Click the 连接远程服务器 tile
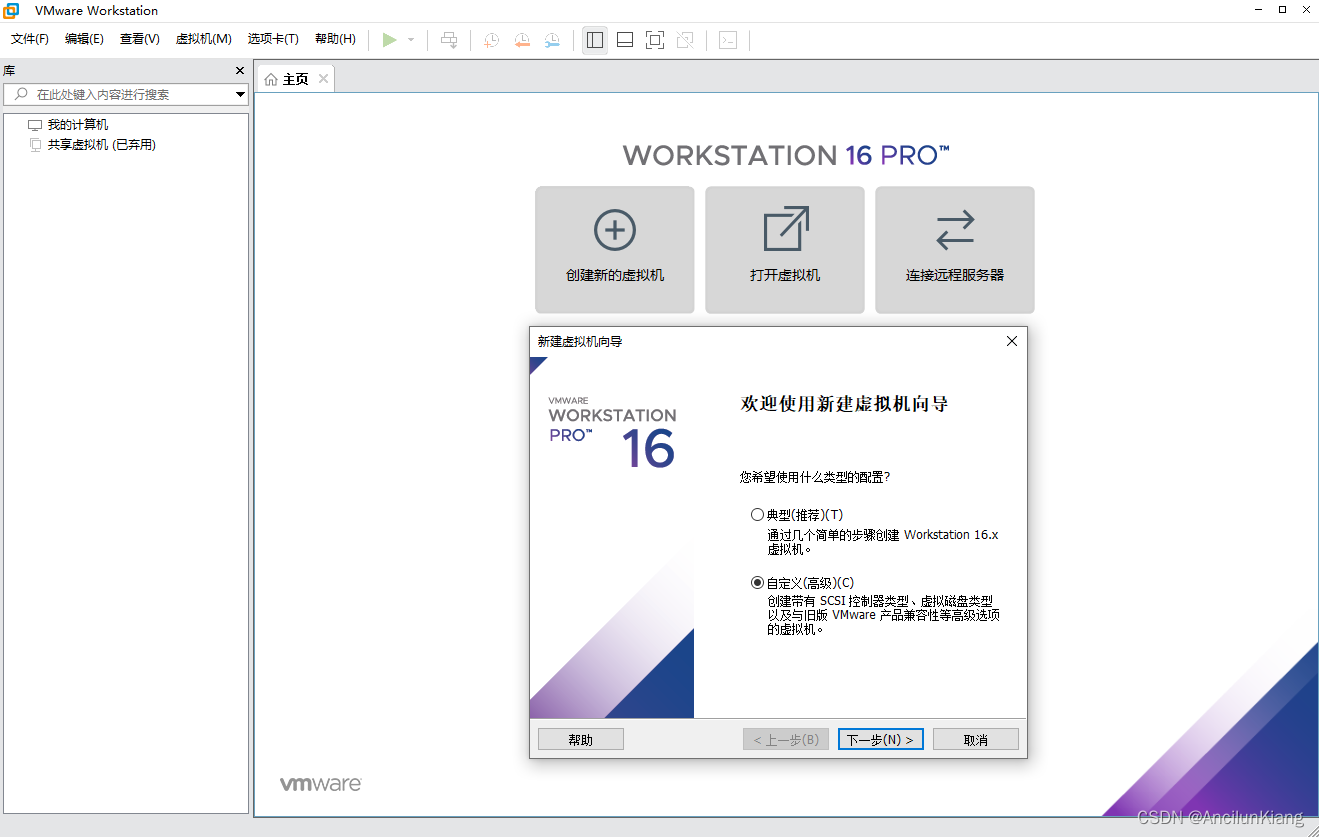This screenshot has width=1319, height=837. pos(955,250)
